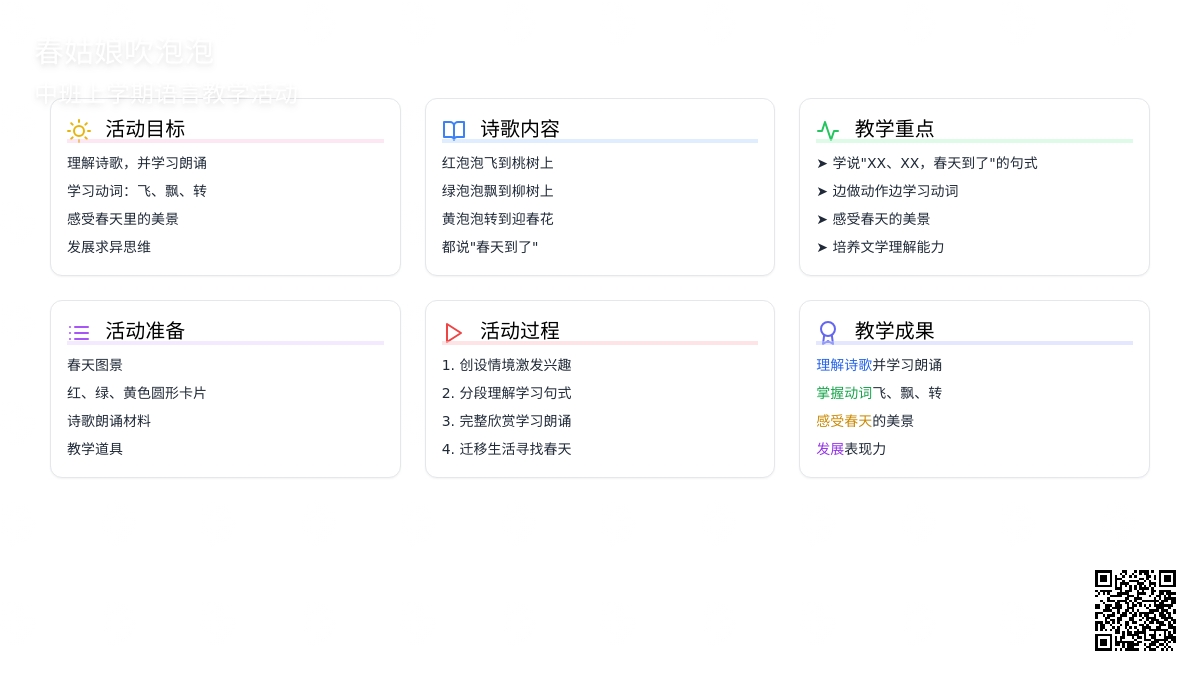Click the item 诗歌朗诵材料
Viewport: 1200px width, 675px height.
click(109, 421)
